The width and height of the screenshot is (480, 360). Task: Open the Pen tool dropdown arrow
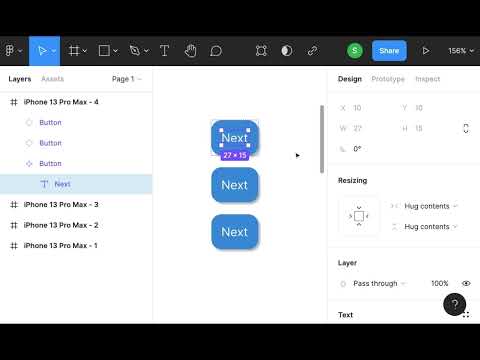pos(146,51)
